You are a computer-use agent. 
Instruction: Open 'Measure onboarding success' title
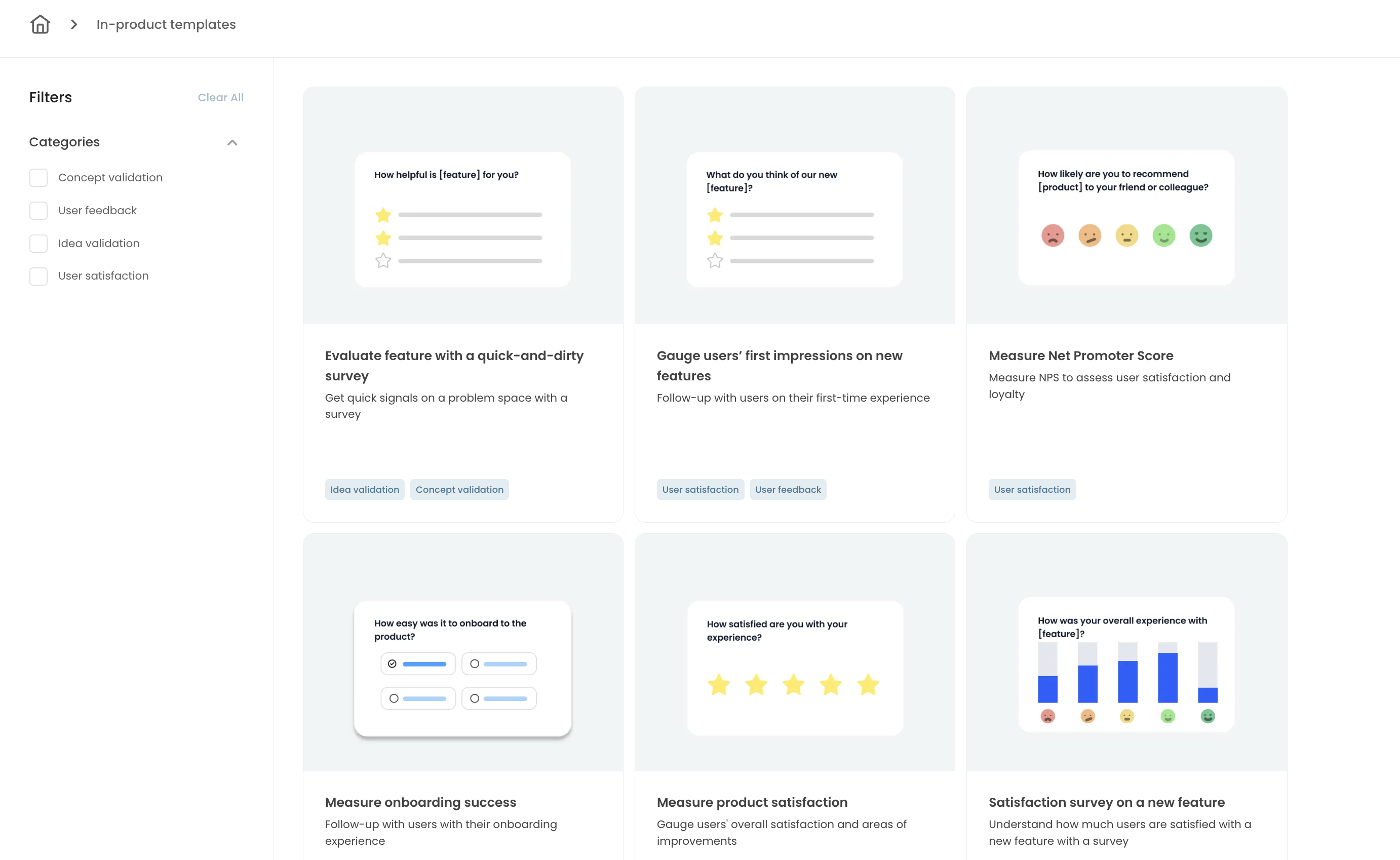coord(421,802)
